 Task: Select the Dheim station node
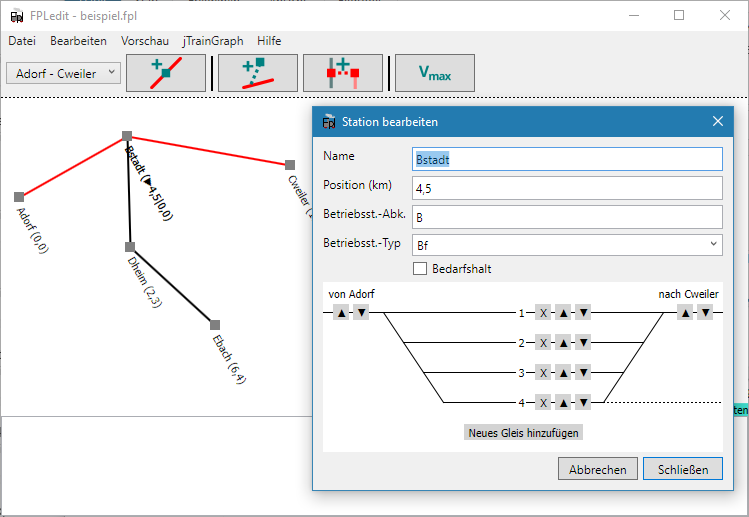point(130,247)
